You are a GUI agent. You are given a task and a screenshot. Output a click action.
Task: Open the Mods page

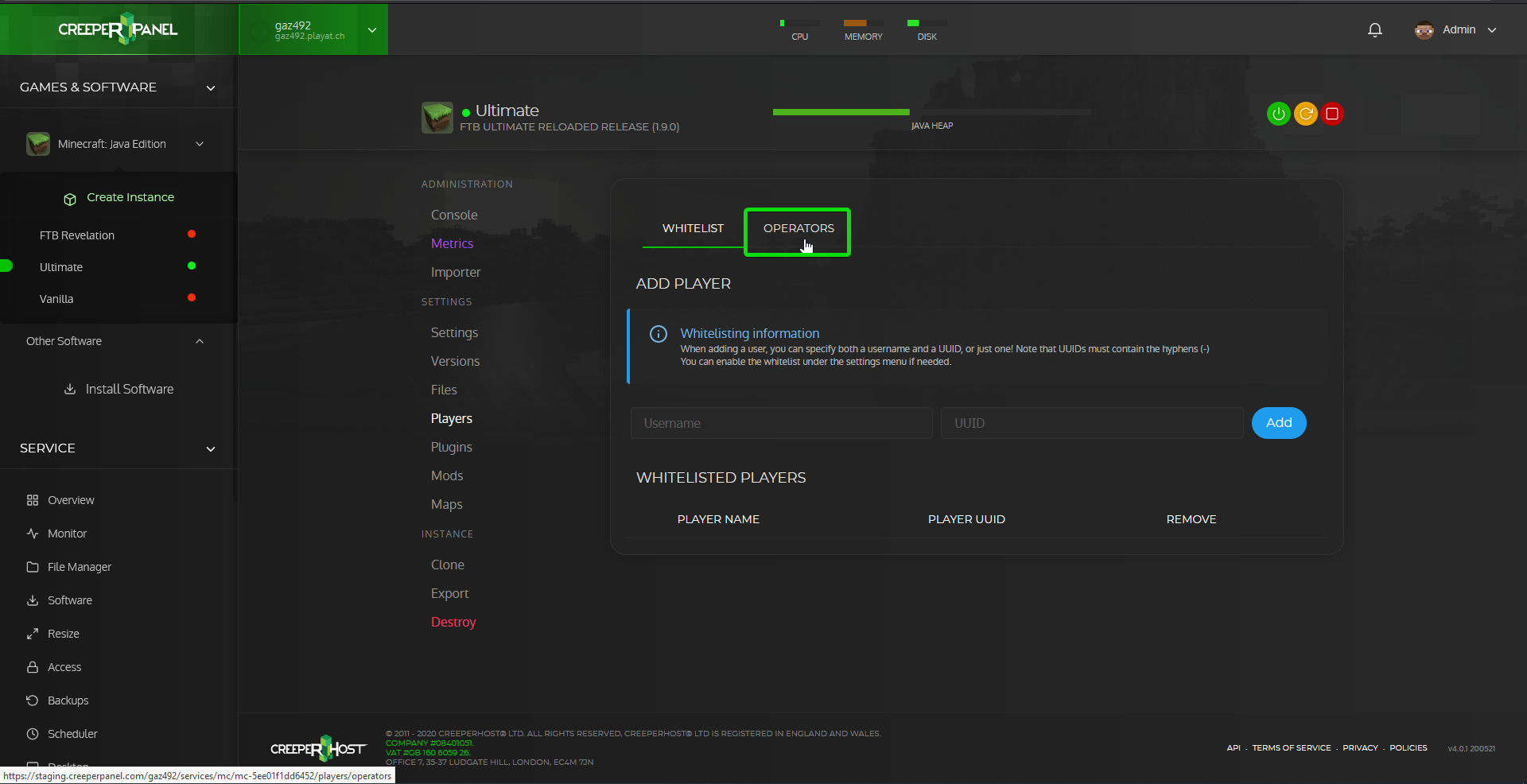(x=447, y=475)
